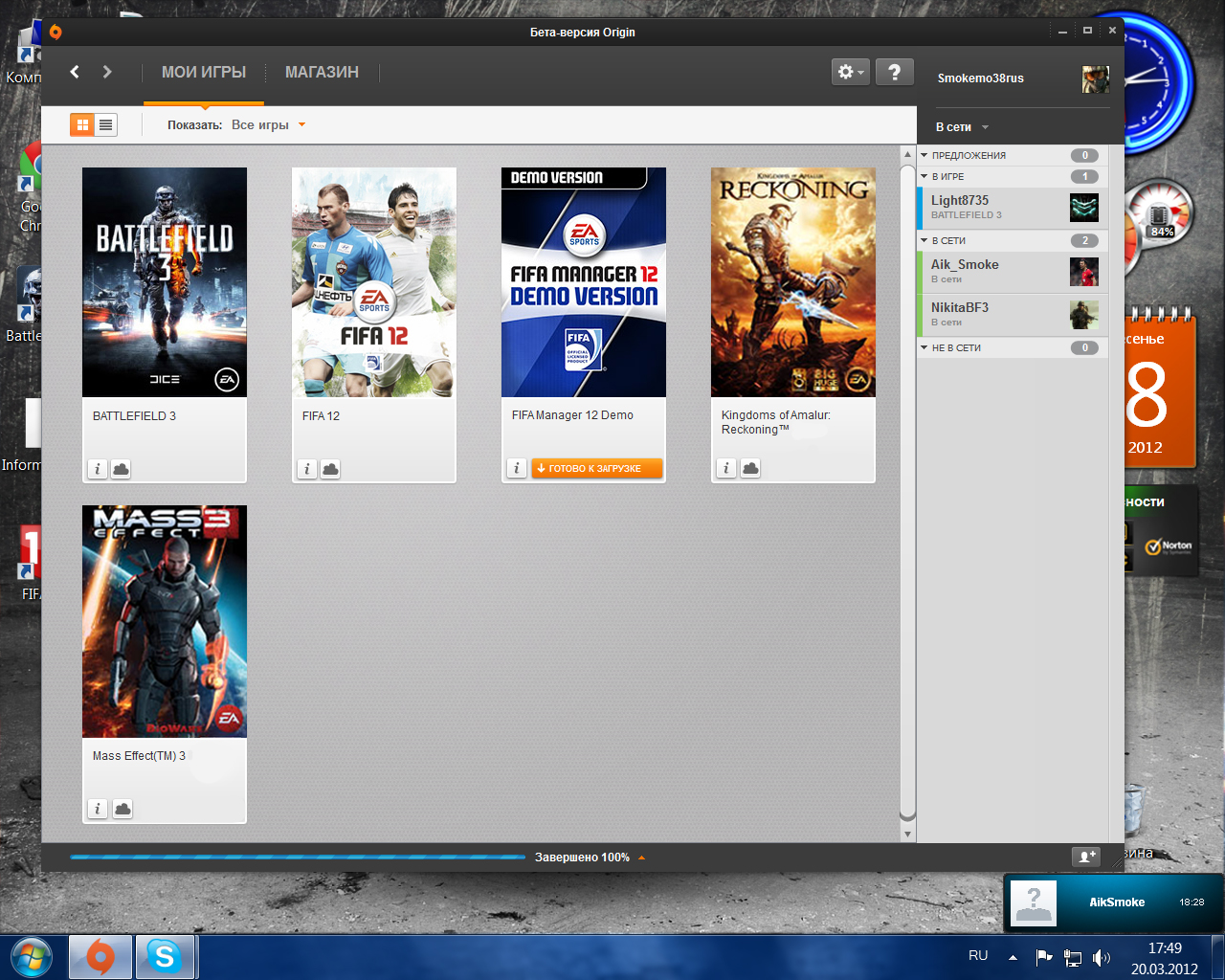Open the Kingdoms of Amalur Reckoning cover
The image size is (1225, 980).
793,282
